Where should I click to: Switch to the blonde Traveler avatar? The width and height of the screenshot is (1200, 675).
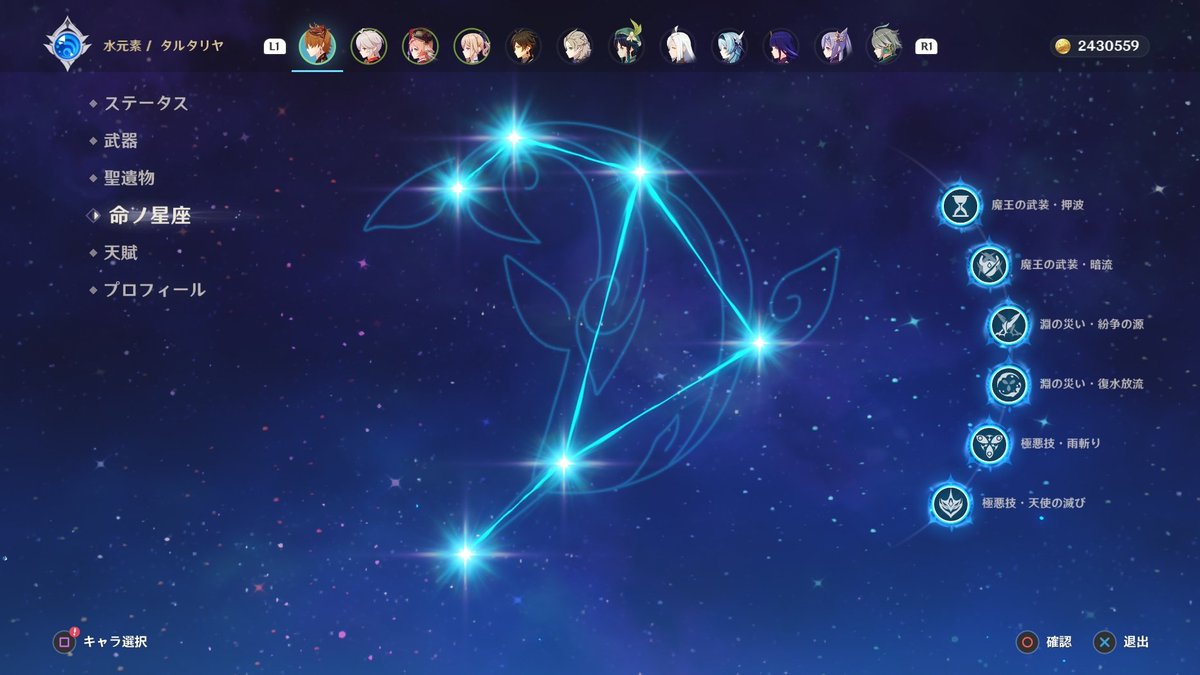tap(472, 46)
